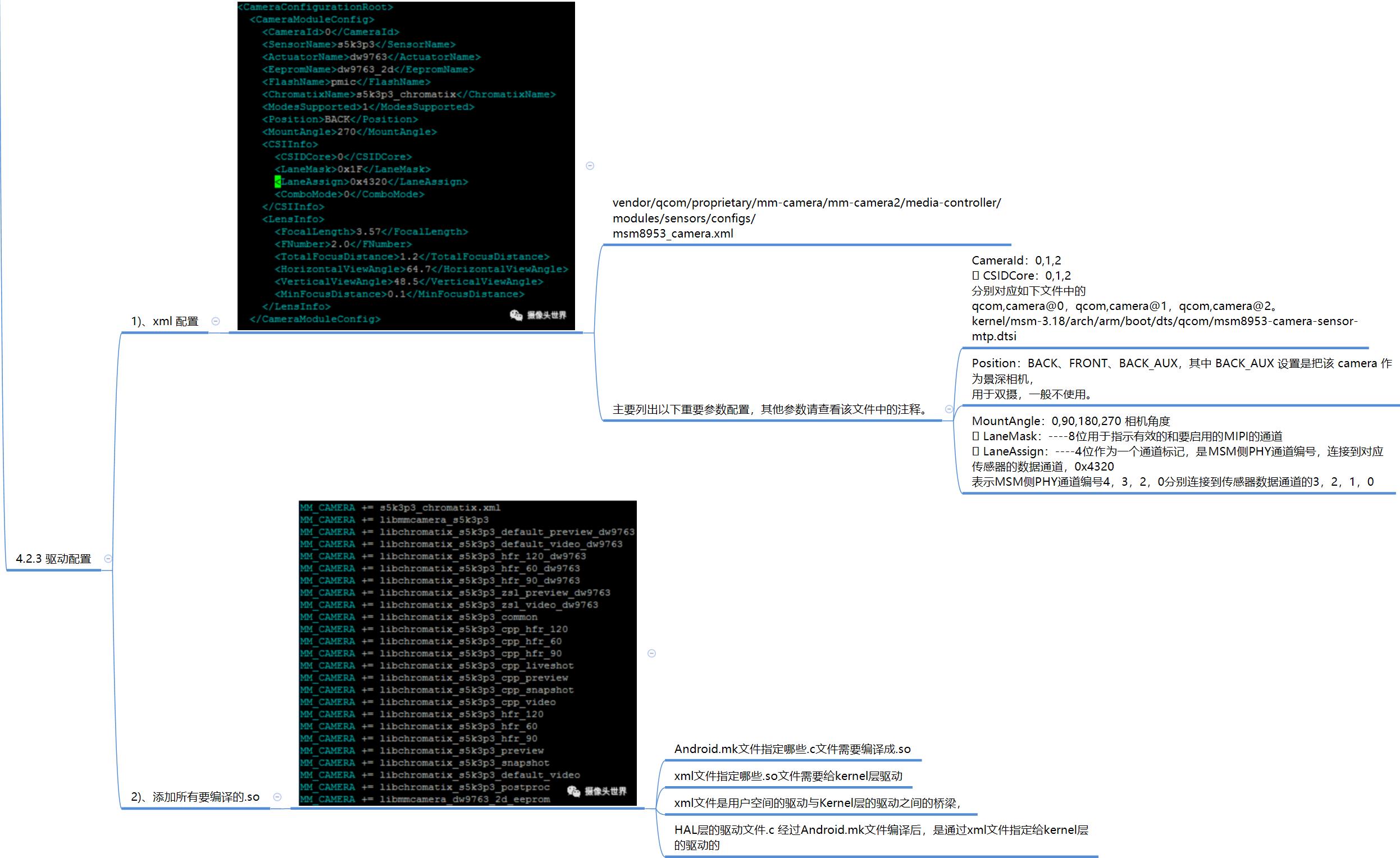Select 'Android.mk文件指定哪些.c文件' topic

[x=792, y=749]
